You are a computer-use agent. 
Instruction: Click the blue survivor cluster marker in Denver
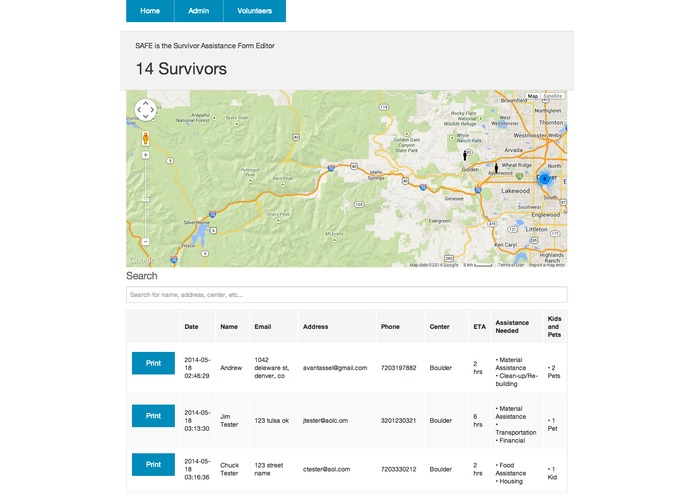(545, 179)
